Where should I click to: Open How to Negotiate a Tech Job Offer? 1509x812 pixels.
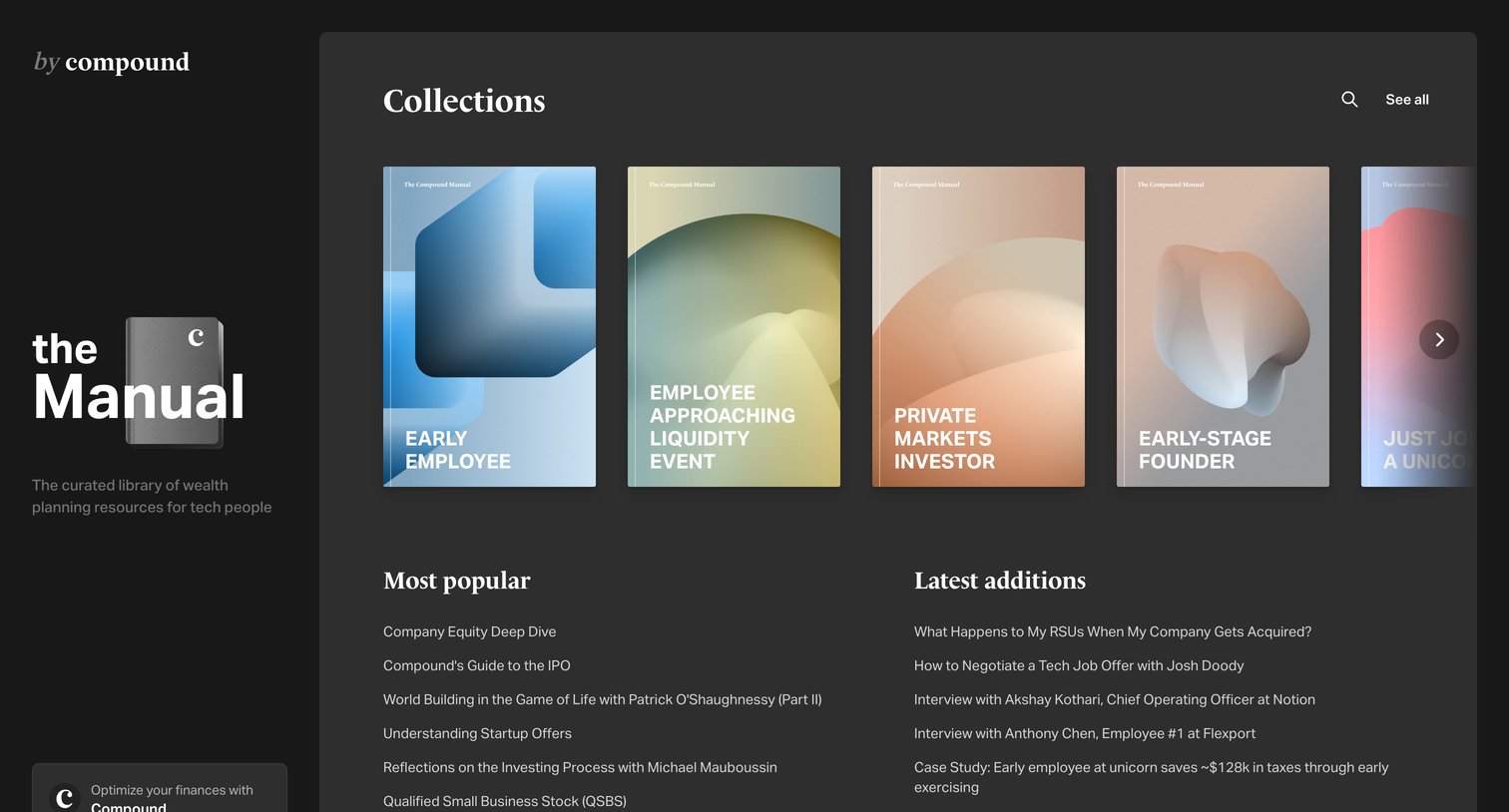[x=1079, y=665]
